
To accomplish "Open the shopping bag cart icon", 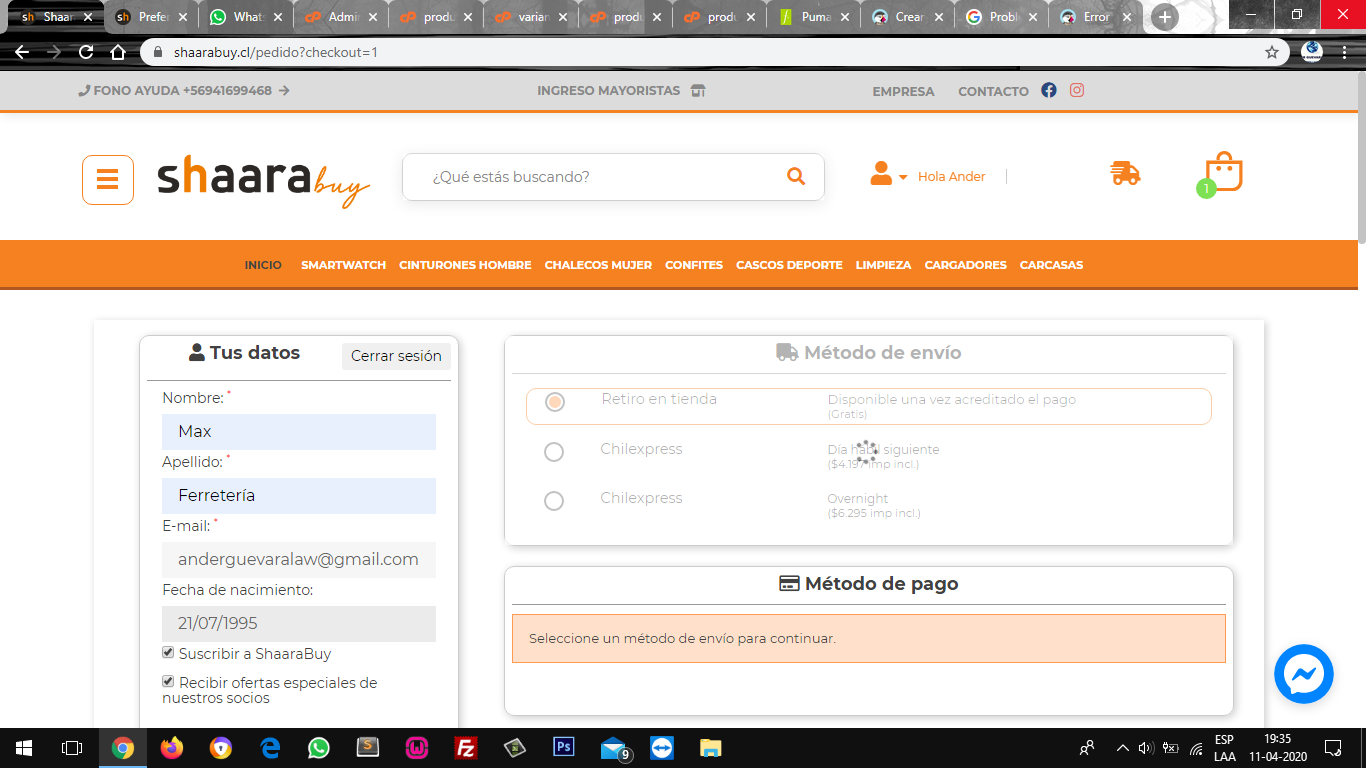I will (x=1224, y=172).
